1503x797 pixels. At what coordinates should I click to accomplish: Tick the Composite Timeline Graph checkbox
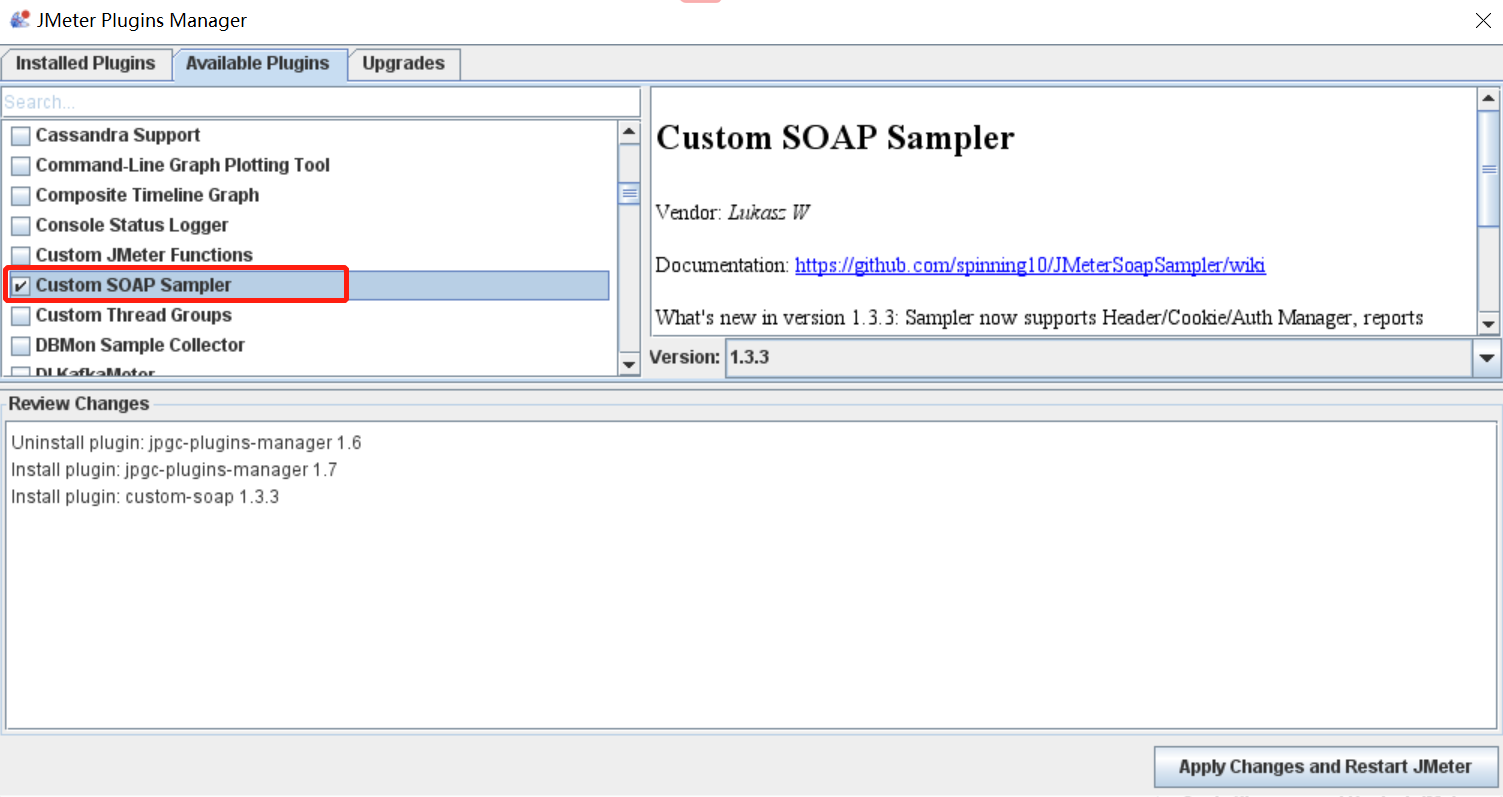point(21,196)
